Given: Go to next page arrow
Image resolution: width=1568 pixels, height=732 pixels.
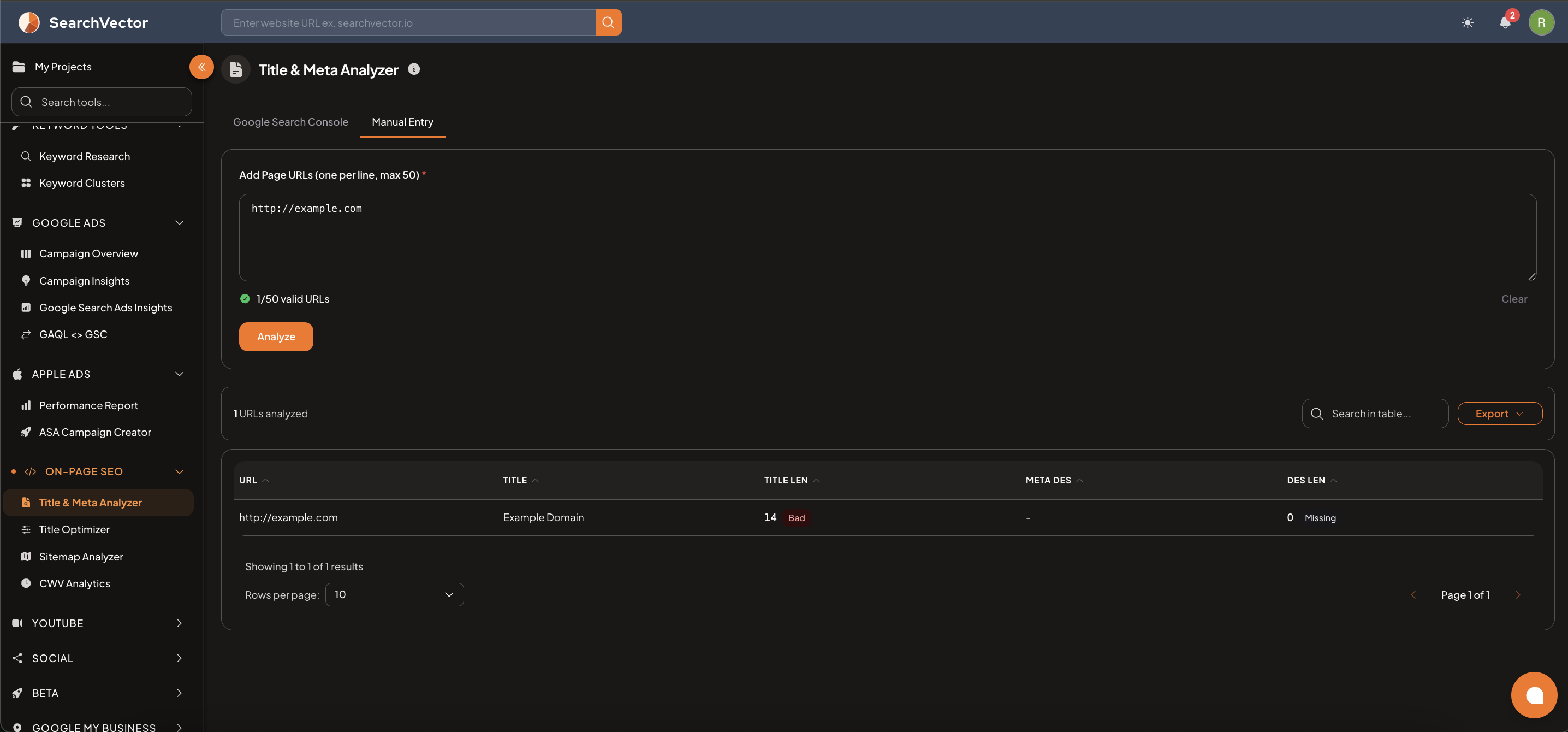Looking at the screenshot, I should coord(1517,595).
